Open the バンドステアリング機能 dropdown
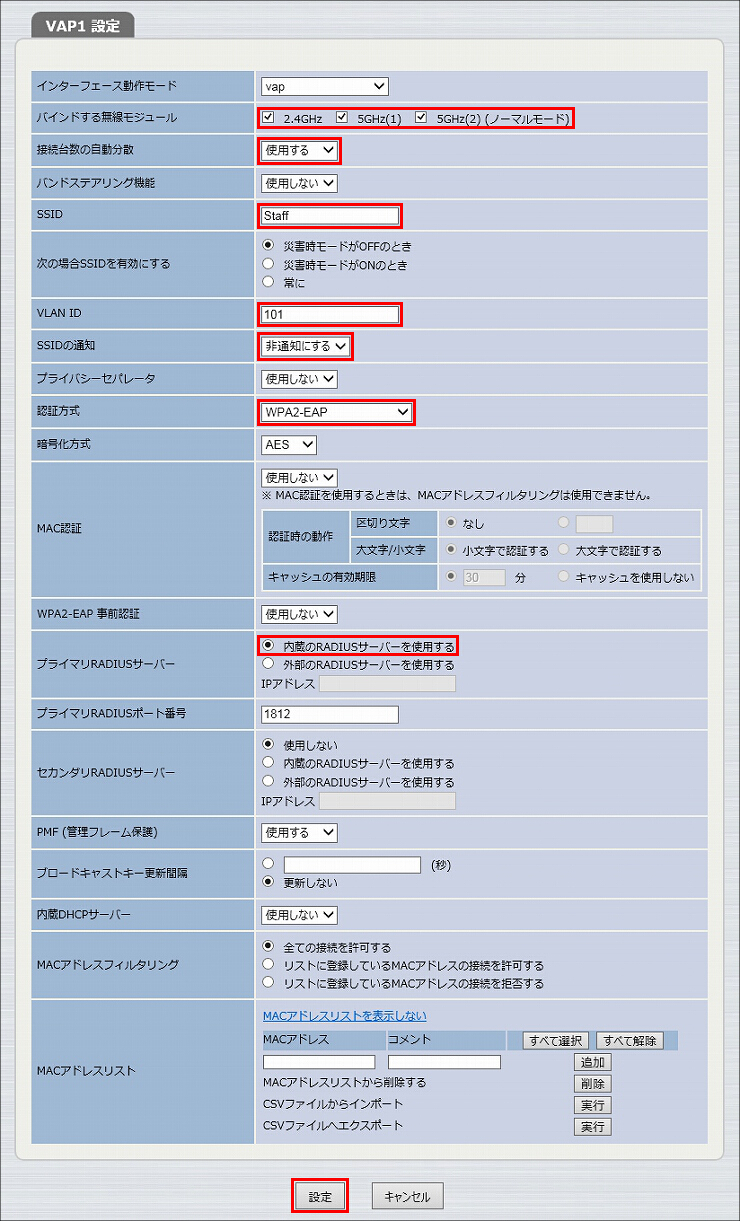Screen dimensions: 740x1221 click(299, 183)
